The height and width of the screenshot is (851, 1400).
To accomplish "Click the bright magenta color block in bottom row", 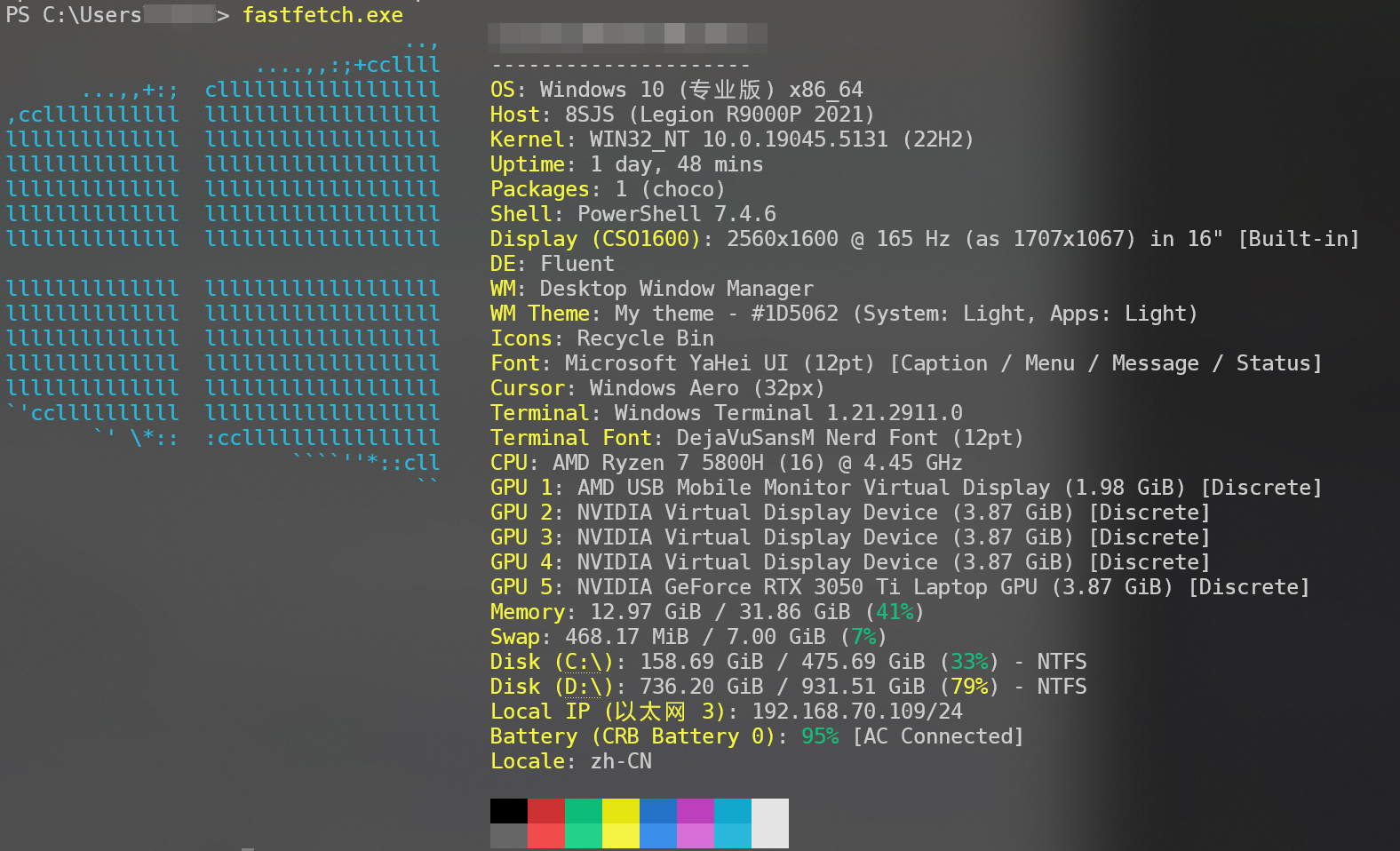I will (696, 836).
